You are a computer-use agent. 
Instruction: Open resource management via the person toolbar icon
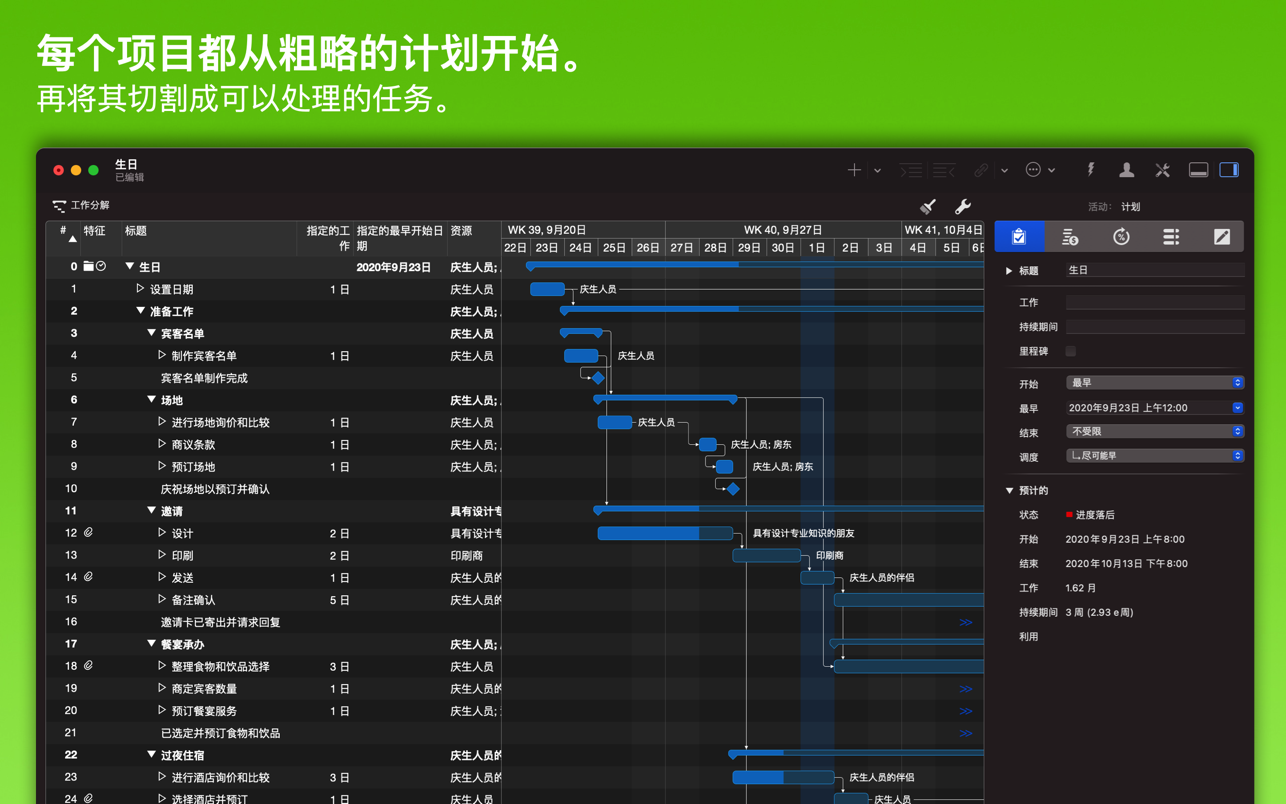[1125, 169]
